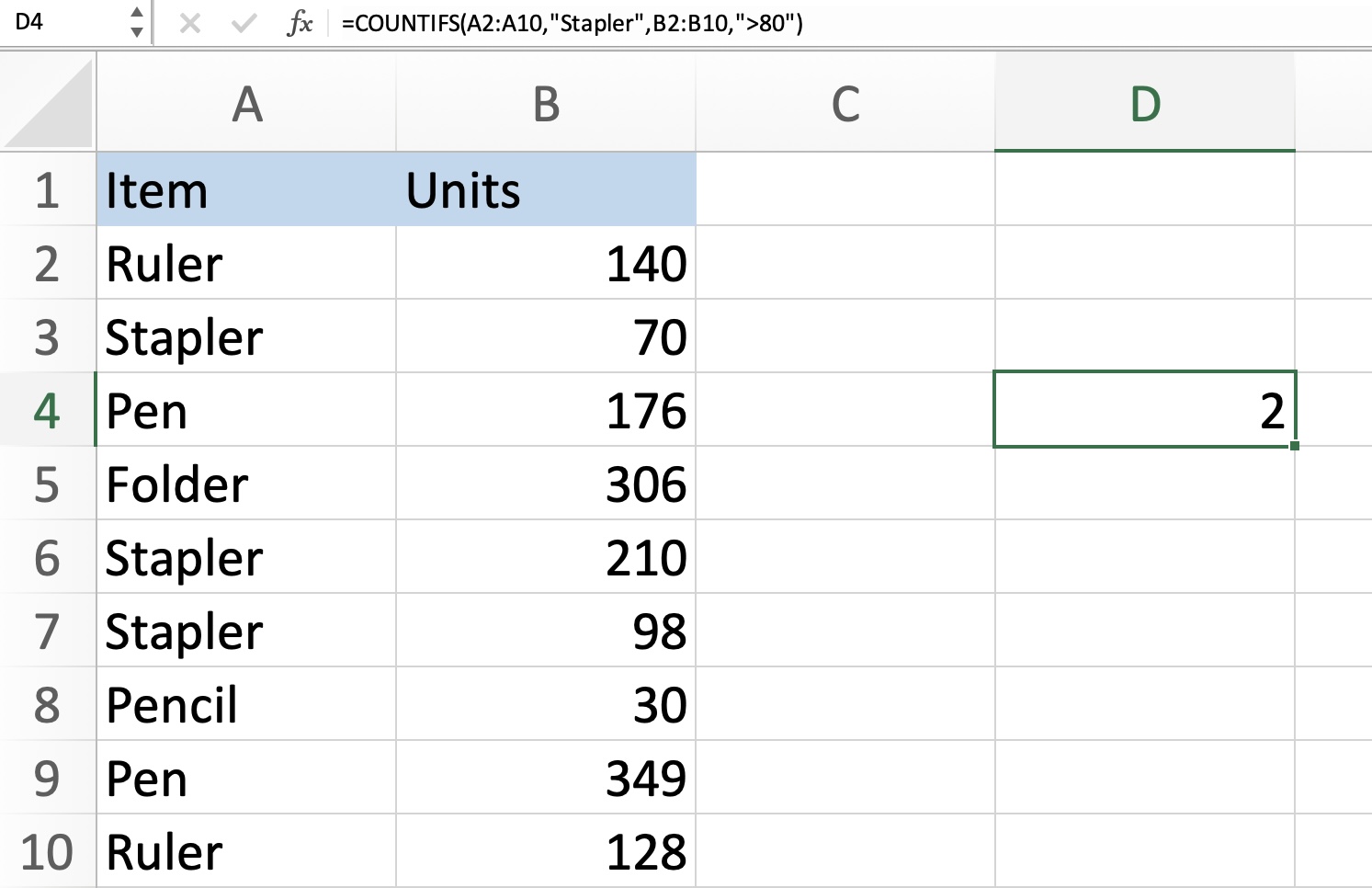Click the cell with value 70
Image resolution: width=1372 pixels, height=888 pixels.
point(546,336)
